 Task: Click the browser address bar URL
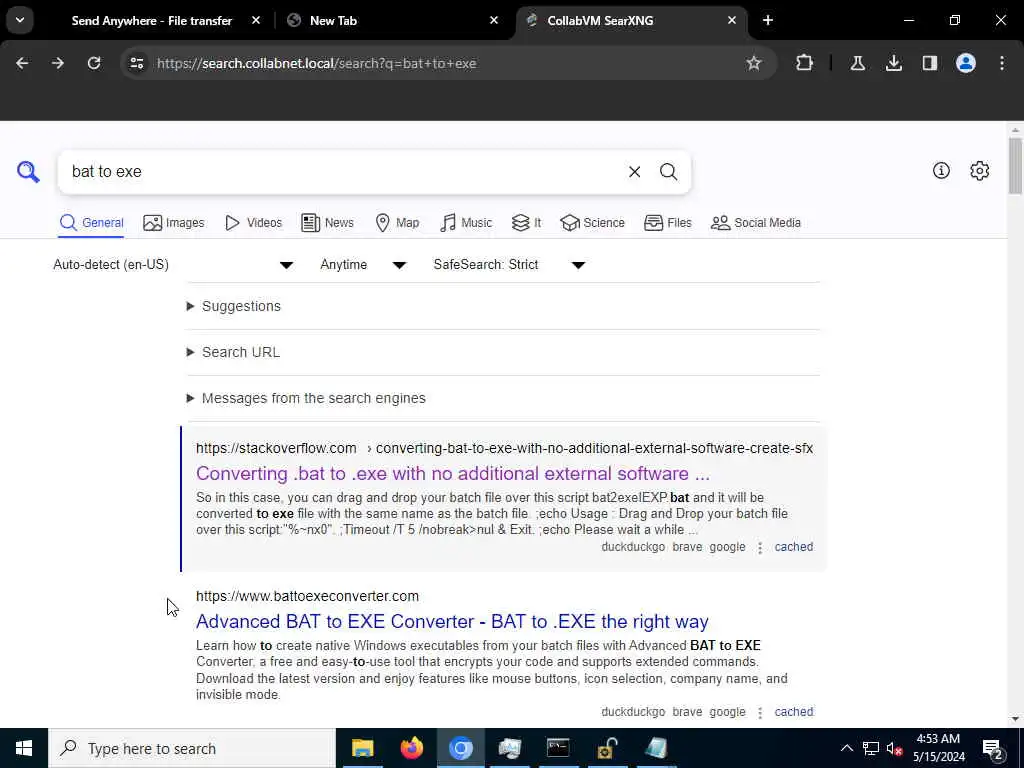pyautogui.click(x=316, y=63)
